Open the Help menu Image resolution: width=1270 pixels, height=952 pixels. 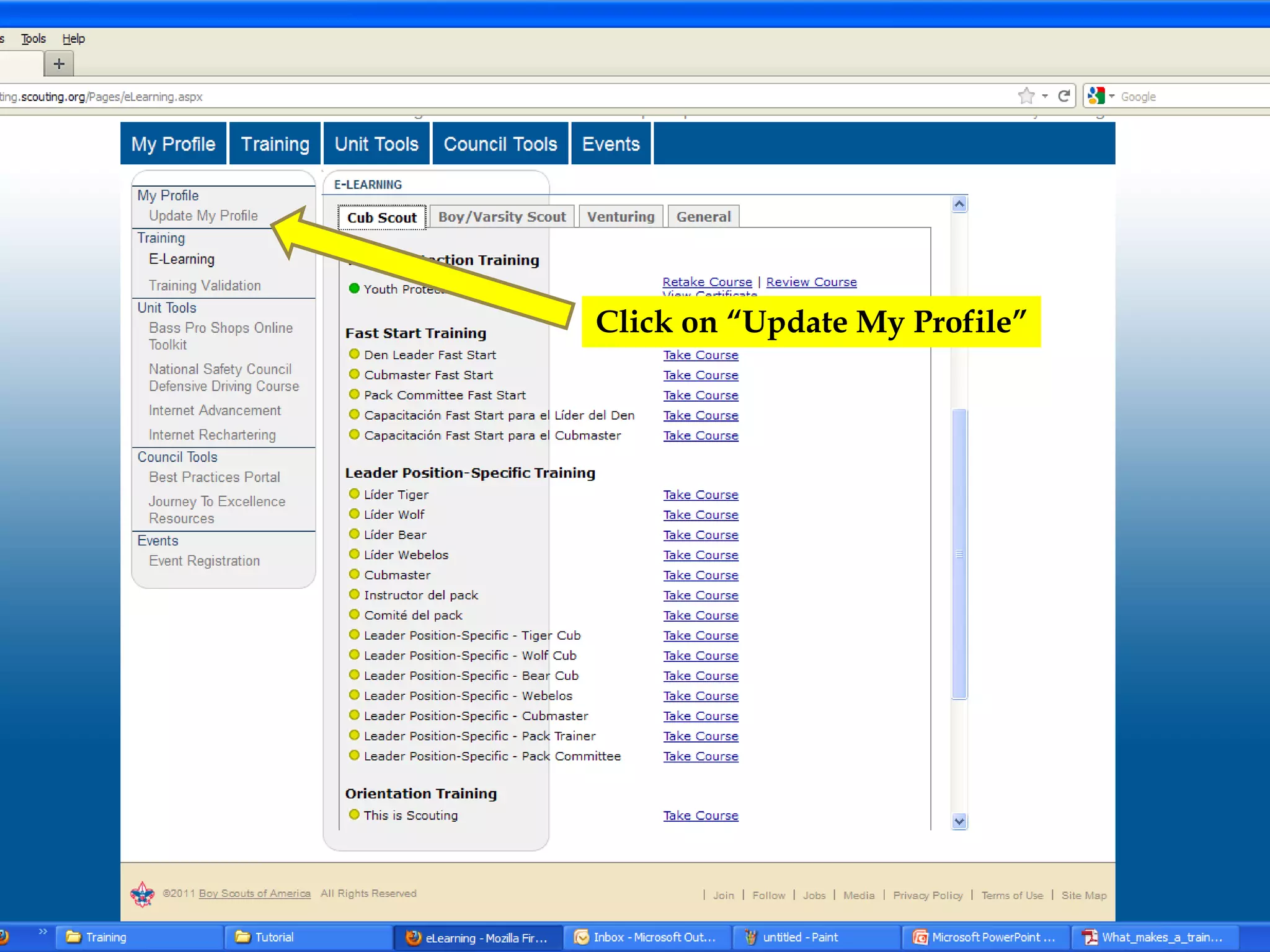[73, 38]
